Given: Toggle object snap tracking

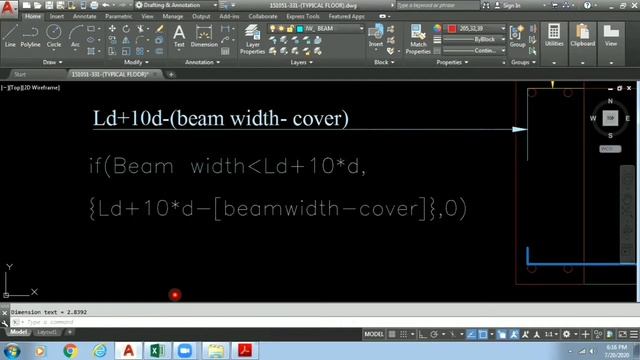Looking at the screenshot, I should click(x=471, y=334).
